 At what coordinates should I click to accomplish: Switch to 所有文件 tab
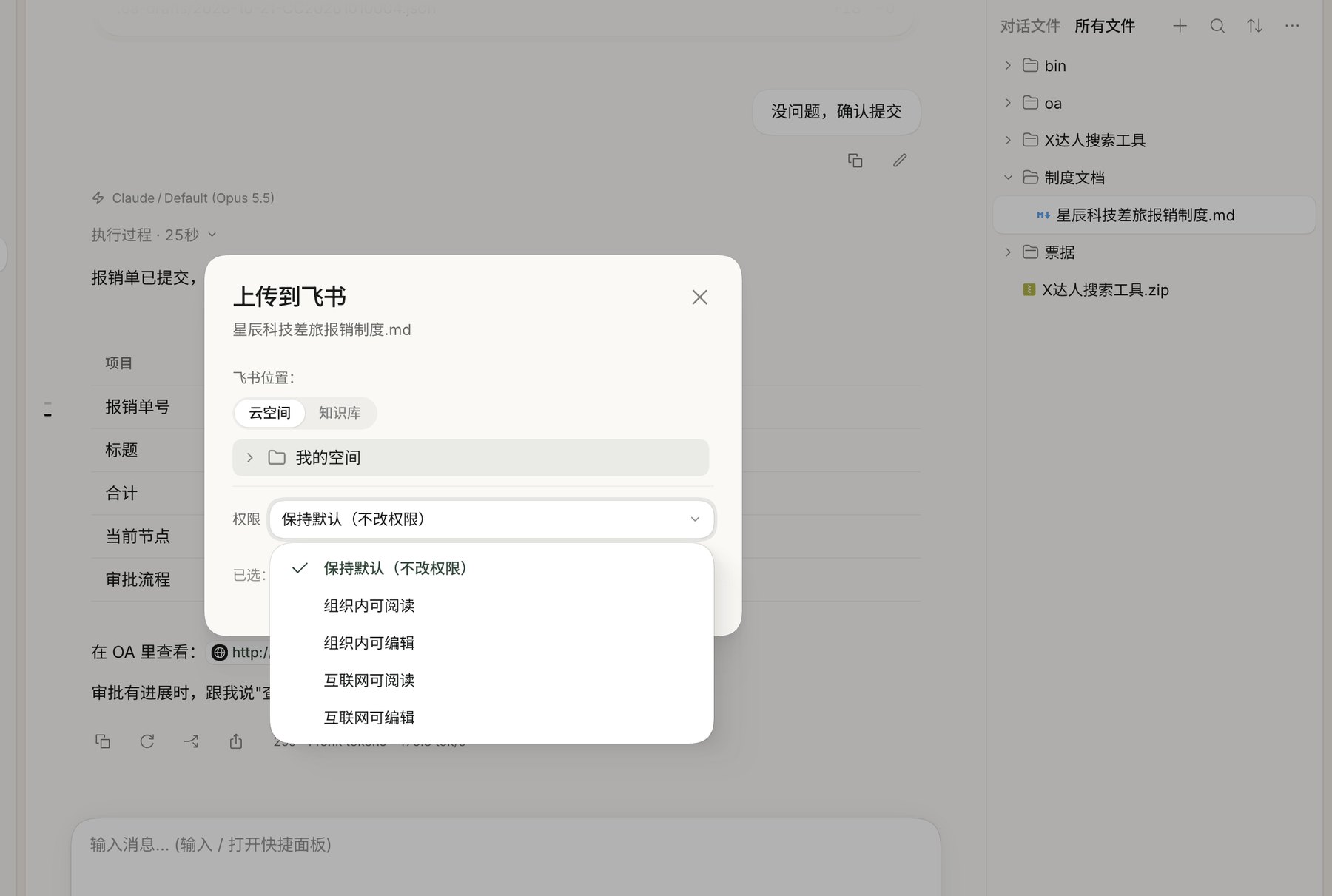1105,26
